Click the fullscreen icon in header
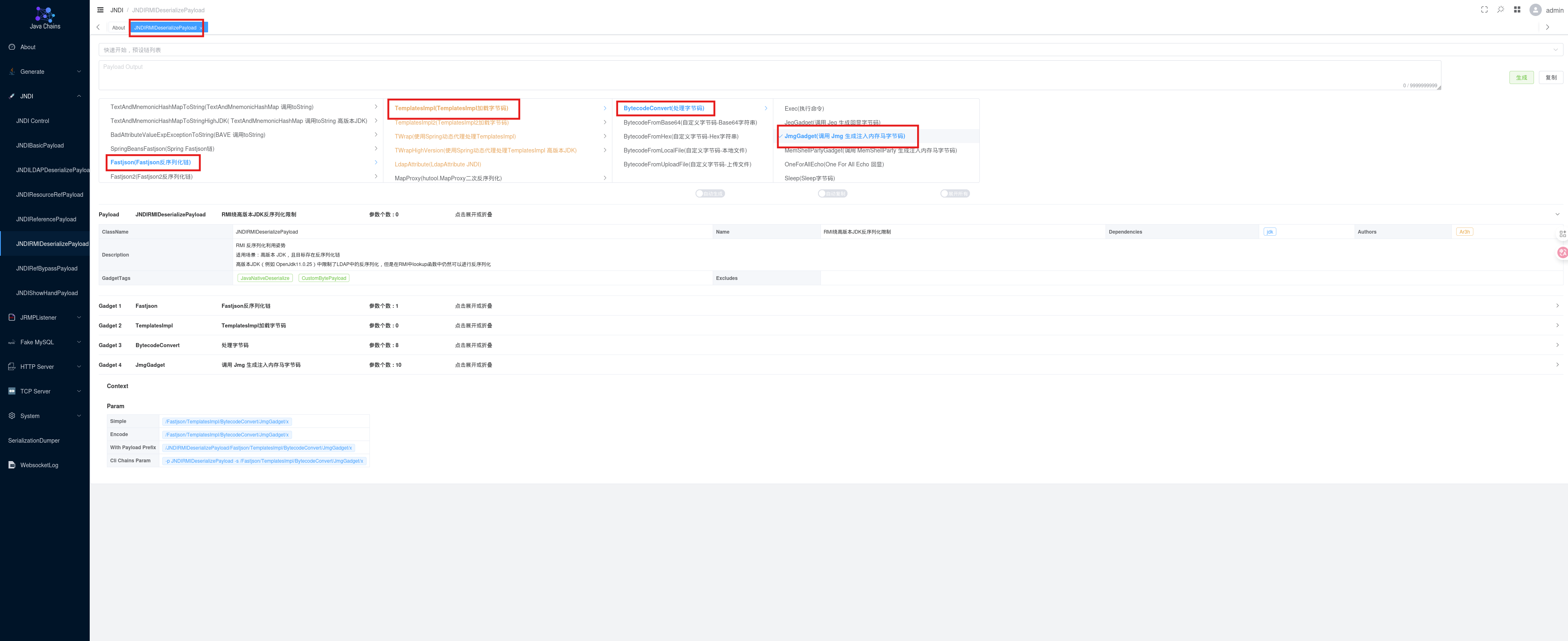 (1484, 10)
